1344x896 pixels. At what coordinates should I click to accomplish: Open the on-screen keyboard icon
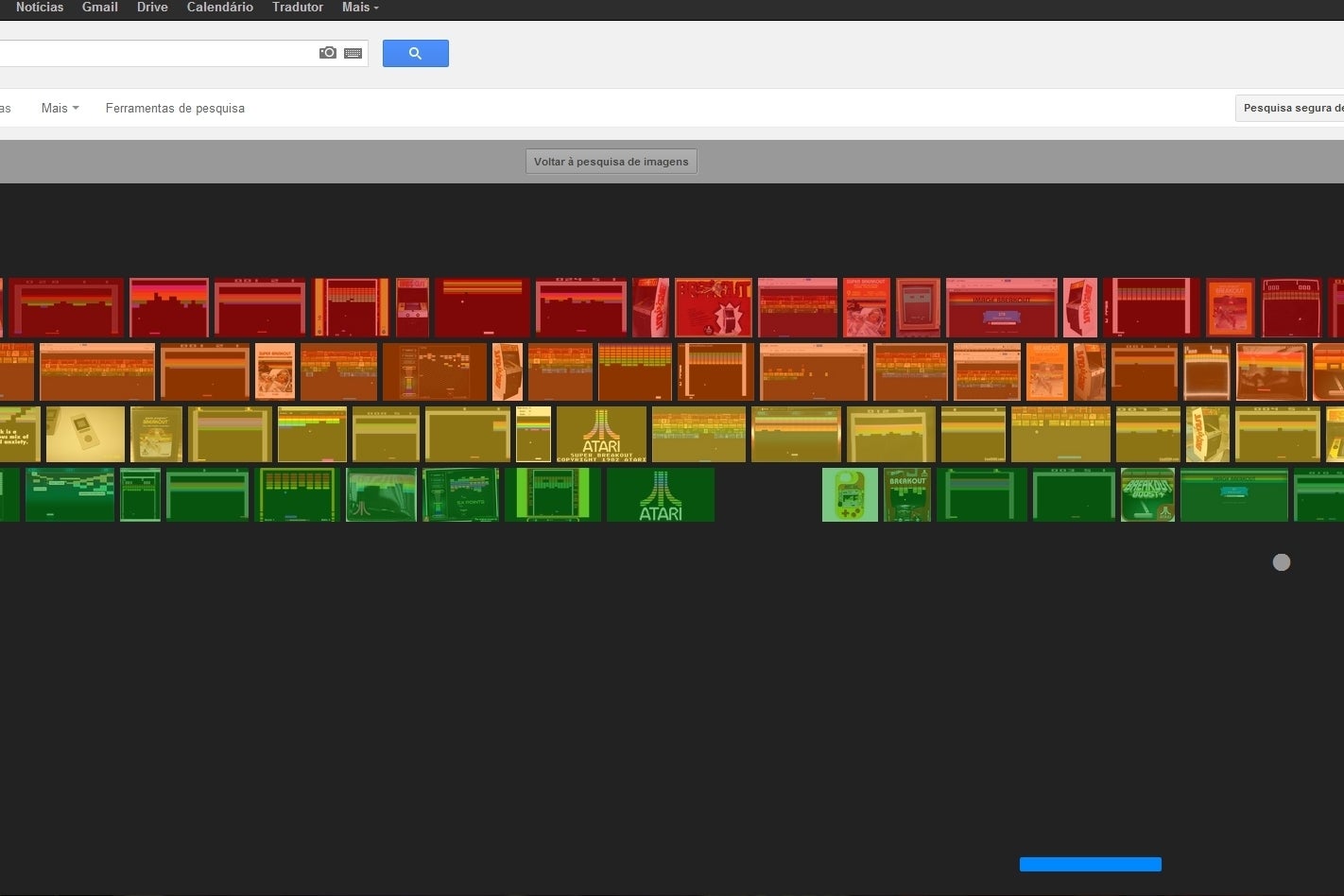(x=353, y=53)
